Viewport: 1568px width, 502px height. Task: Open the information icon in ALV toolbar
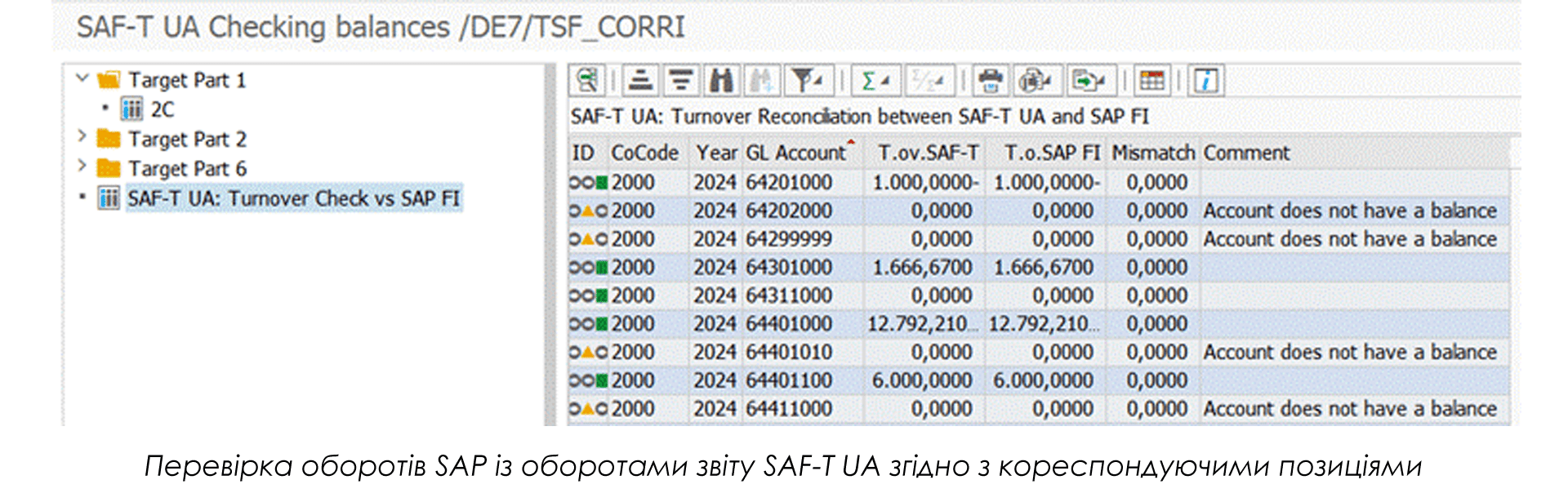pos(1206,80)
